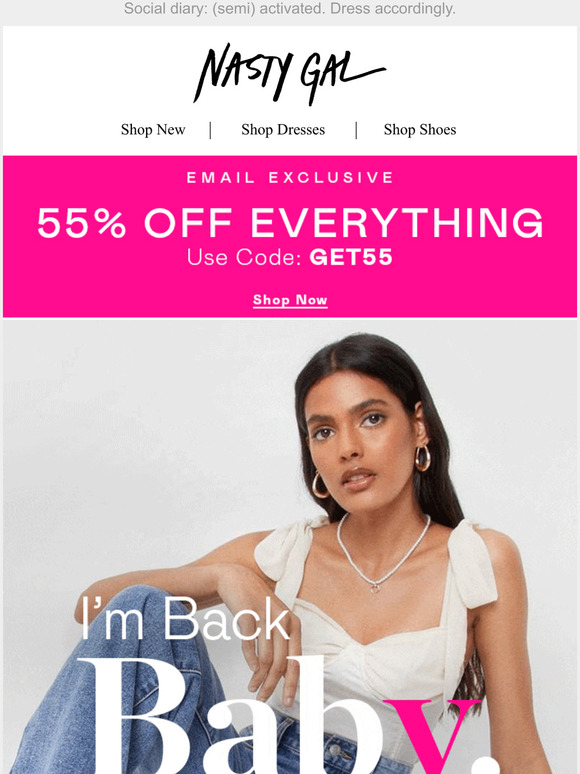Click the pink letter y in Baby
The height and width of the screenshot is (774, 580).
click(433, 735)
